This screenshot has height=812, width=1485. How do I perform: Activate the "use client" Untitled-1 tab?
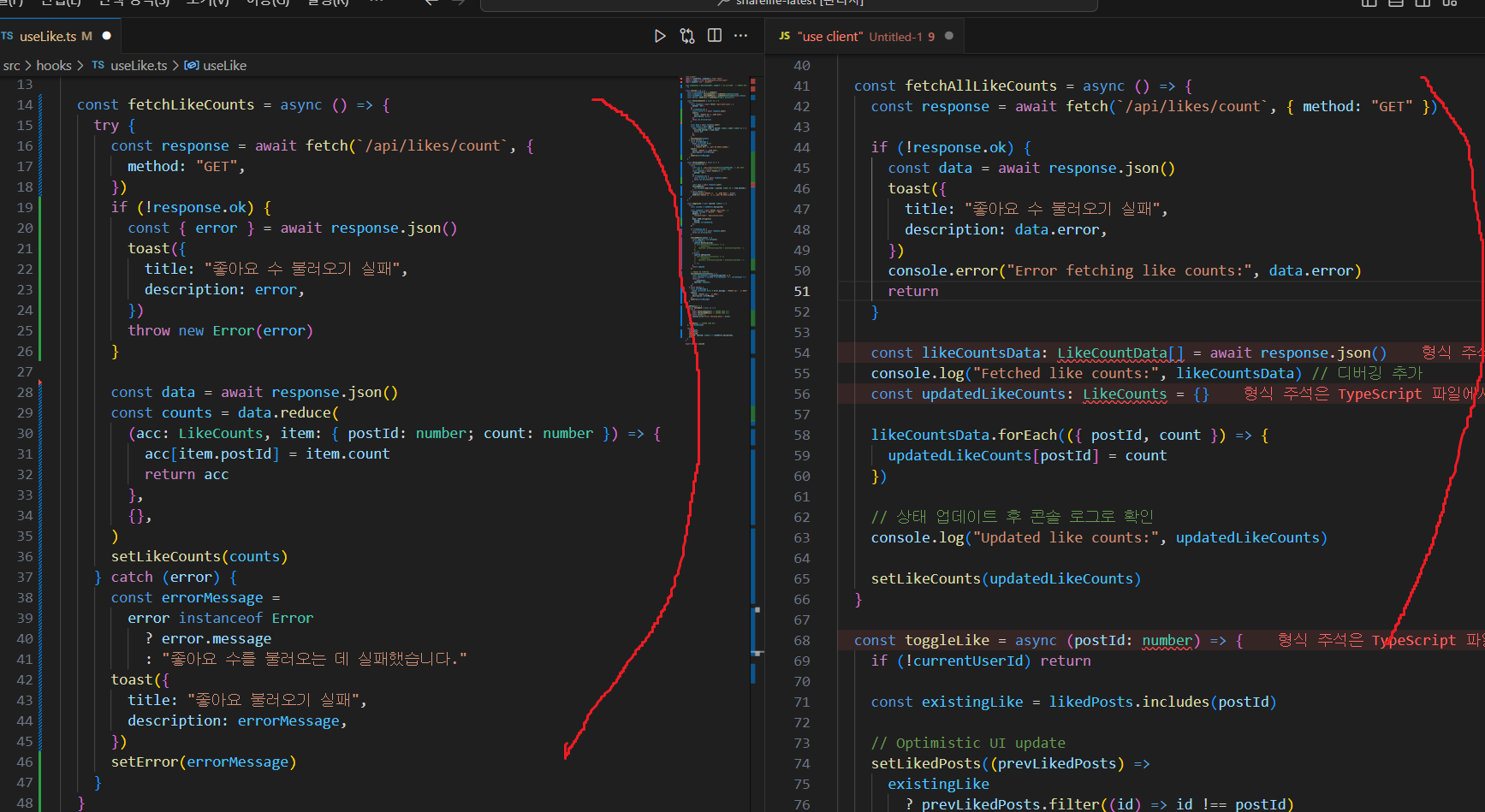tap(865, 36)
